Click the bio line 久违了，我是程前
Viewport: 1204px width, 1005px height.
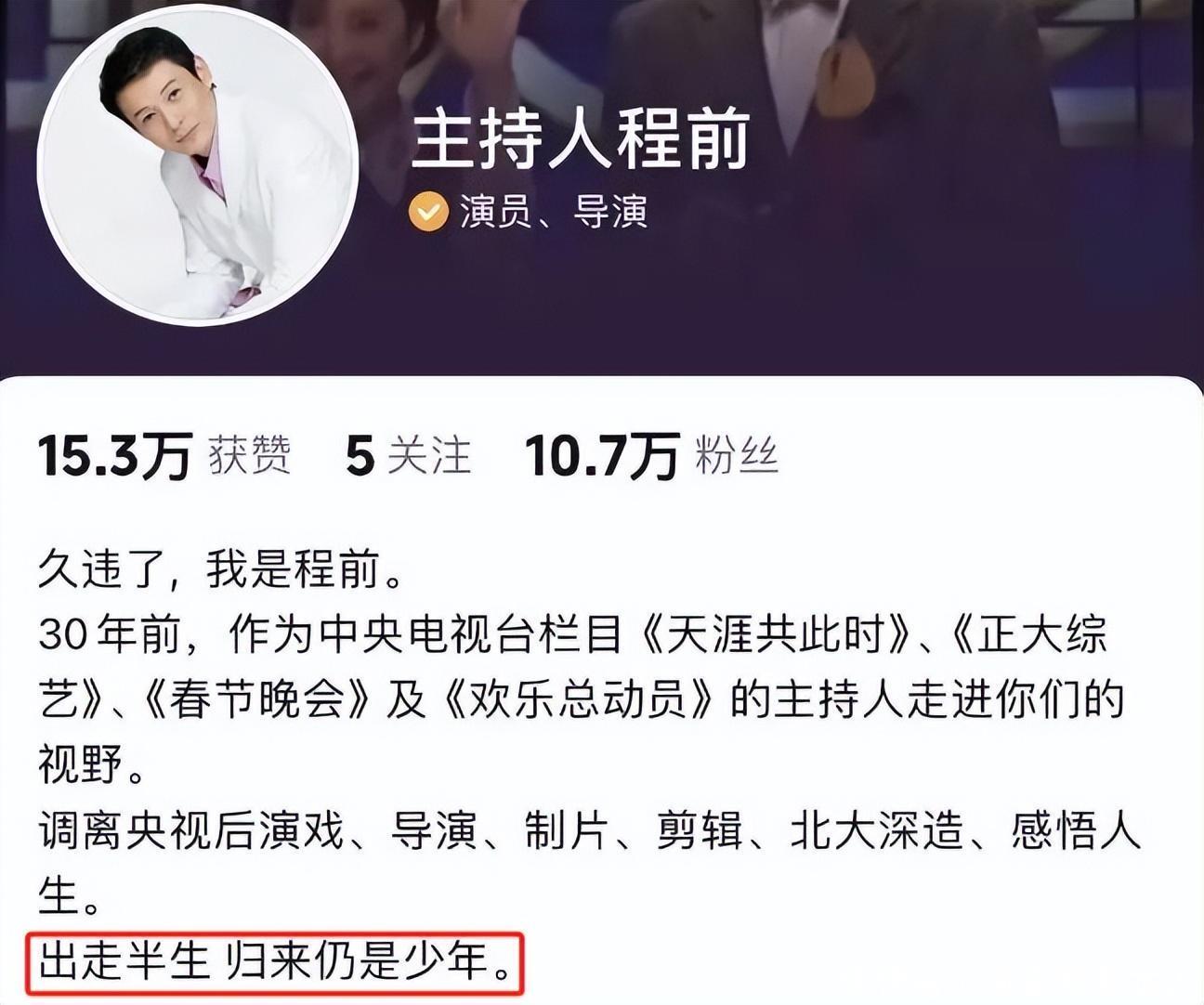pos(221,568)
